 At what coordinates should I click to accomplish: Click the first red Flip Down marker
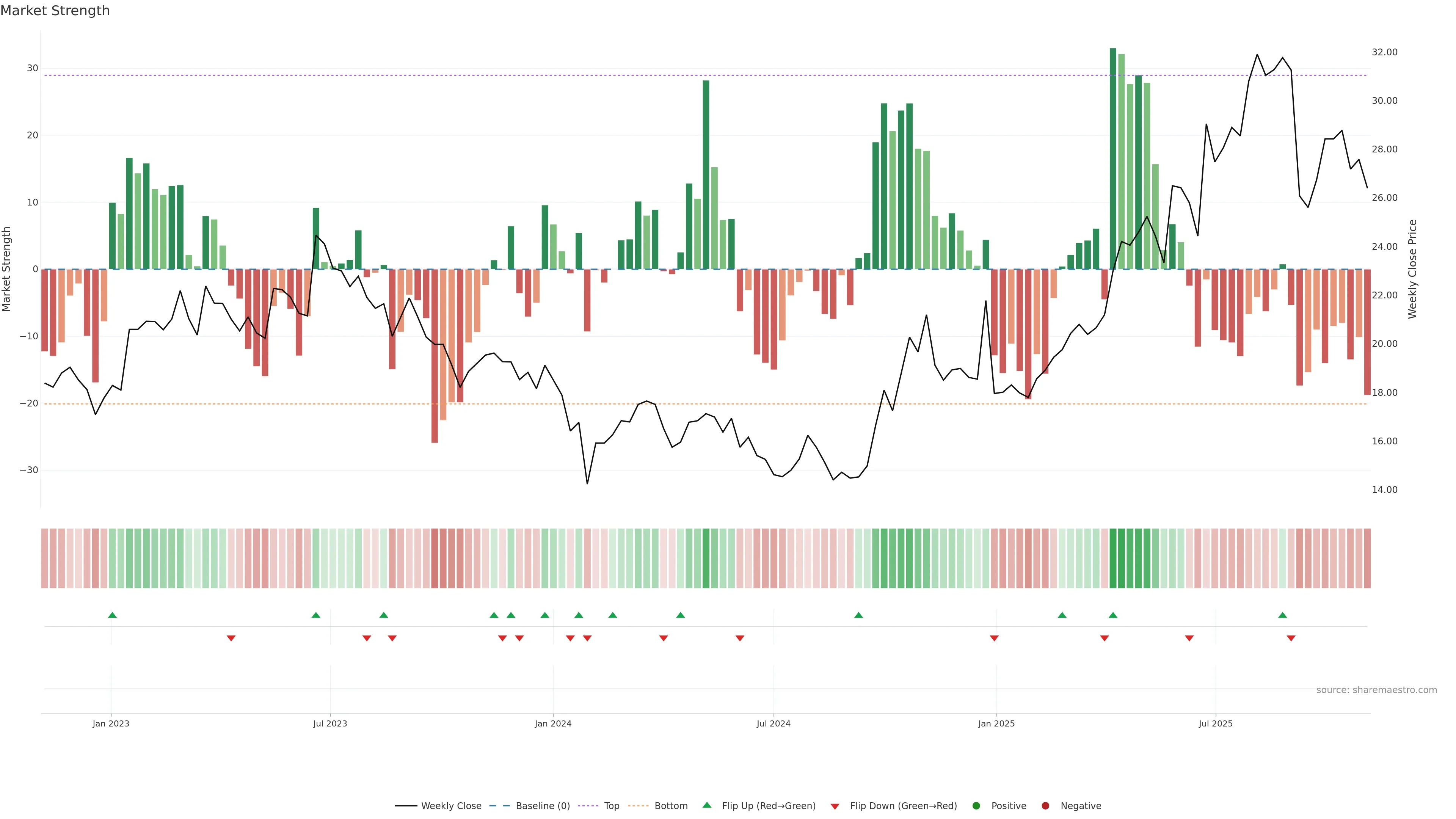tap(231, 638)
